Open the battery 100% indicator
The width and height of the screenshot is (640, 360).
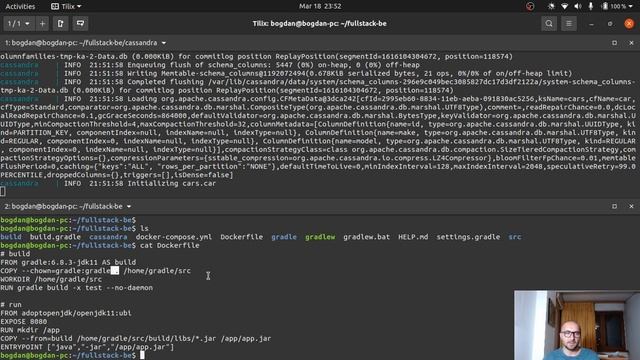(614, 6)
